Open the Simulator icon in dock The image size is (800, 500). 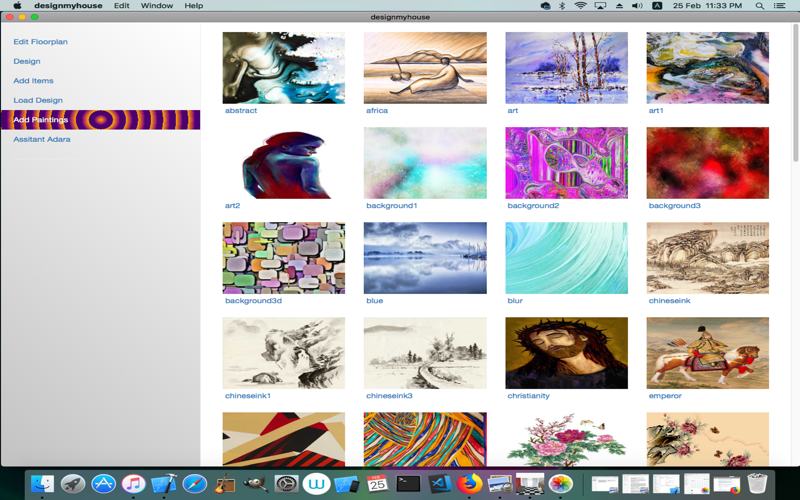[347, 483]
